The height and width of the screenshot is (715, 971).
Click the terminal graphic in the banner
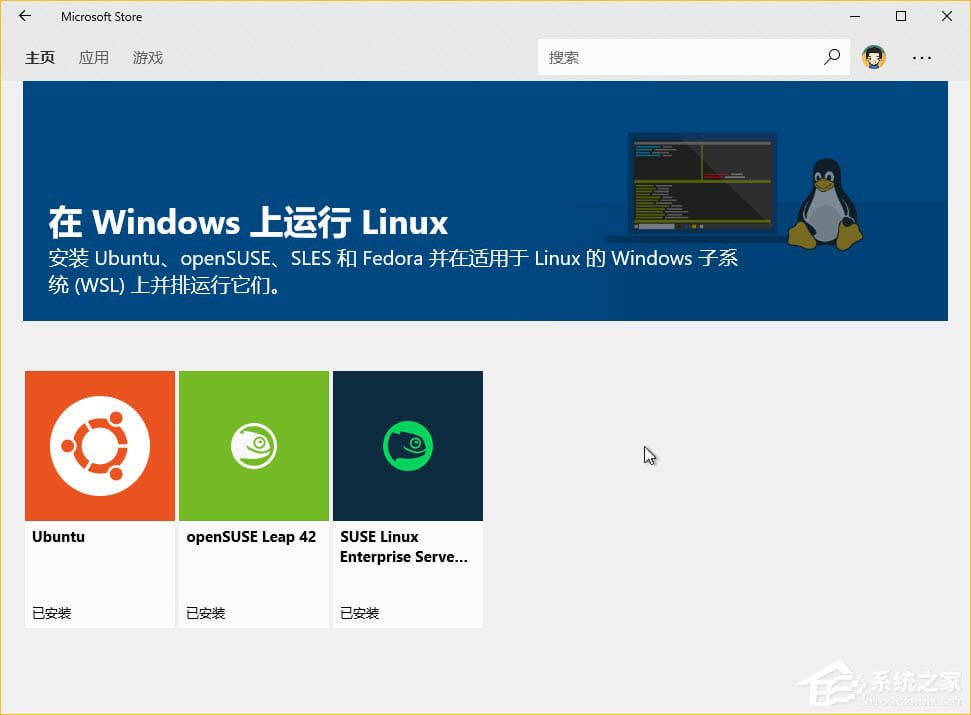[700, 180]
